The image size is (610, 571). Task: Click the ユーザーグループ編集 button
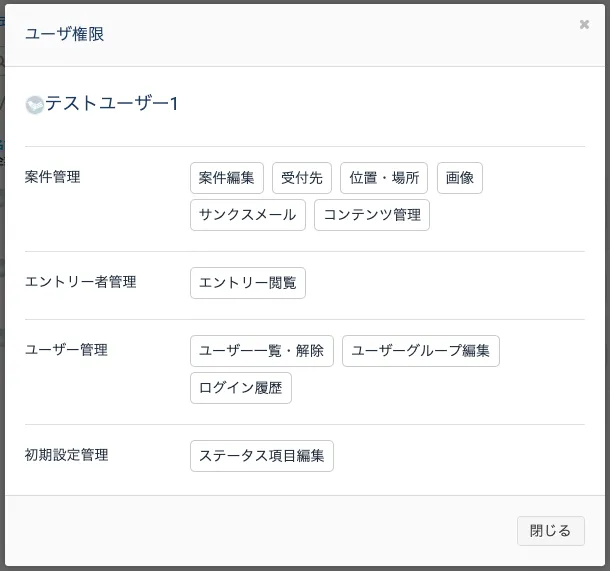click(x=421, y=351)
